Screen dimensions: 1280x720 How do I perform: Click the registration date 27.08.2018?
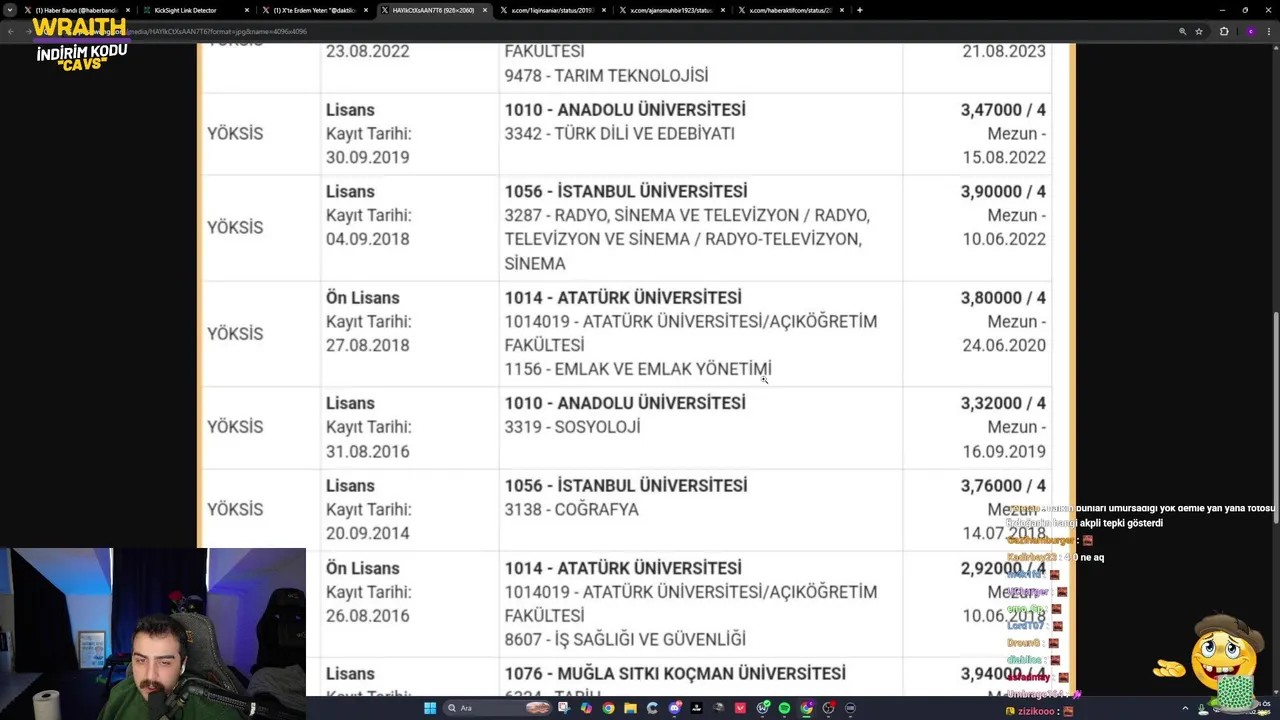click(x=367, y=345)
